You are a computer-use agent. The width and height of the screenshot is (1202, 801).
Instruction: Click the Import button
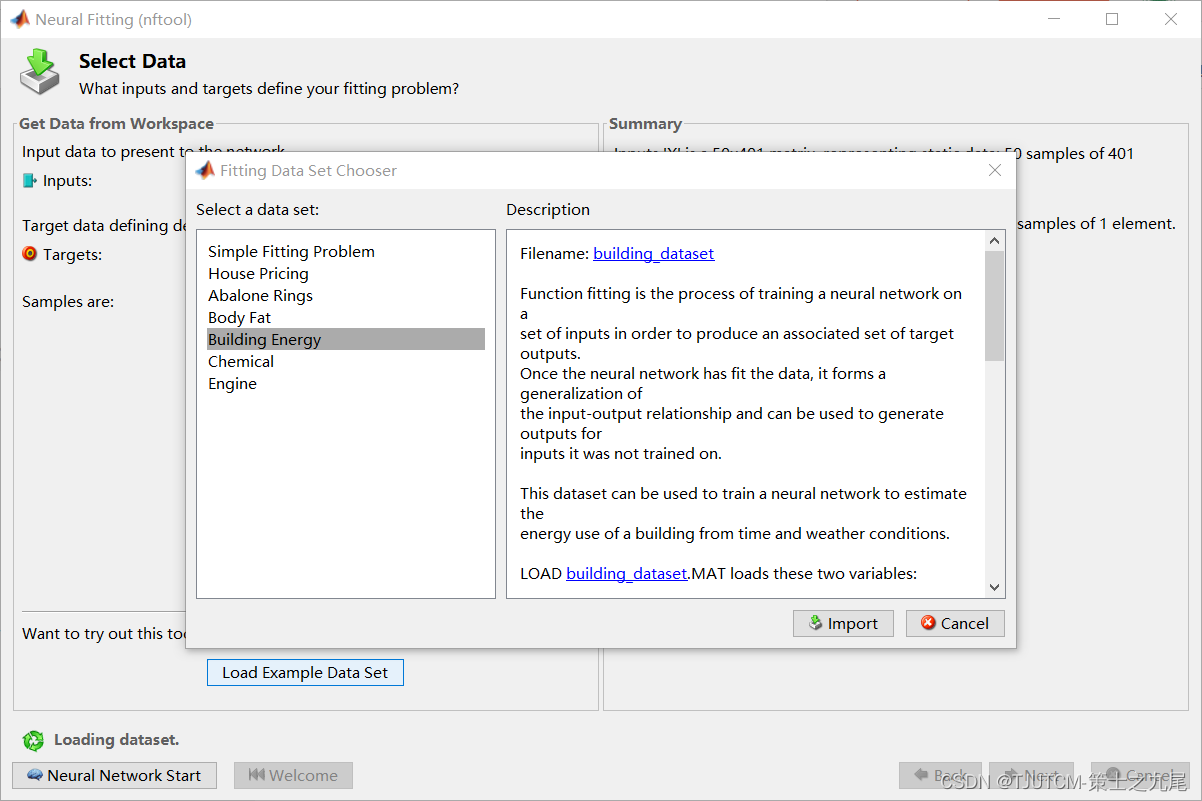pyautogui.click(x=843, y=623)
